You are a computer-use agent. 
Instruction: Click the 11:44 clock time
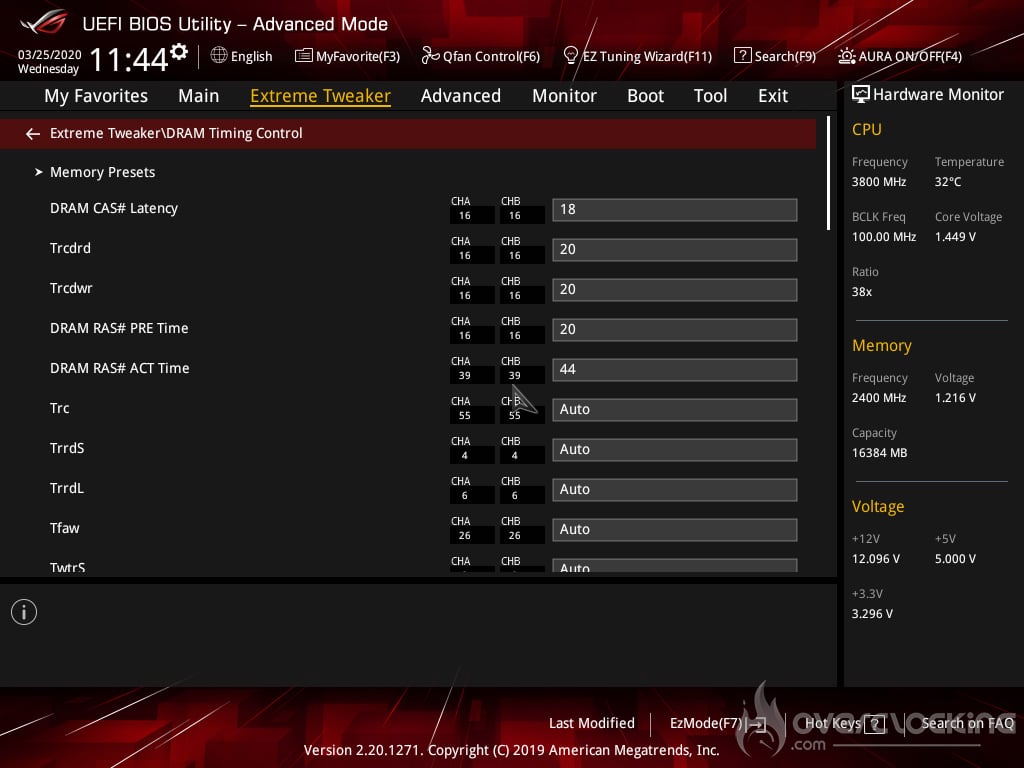click(129, 59)
